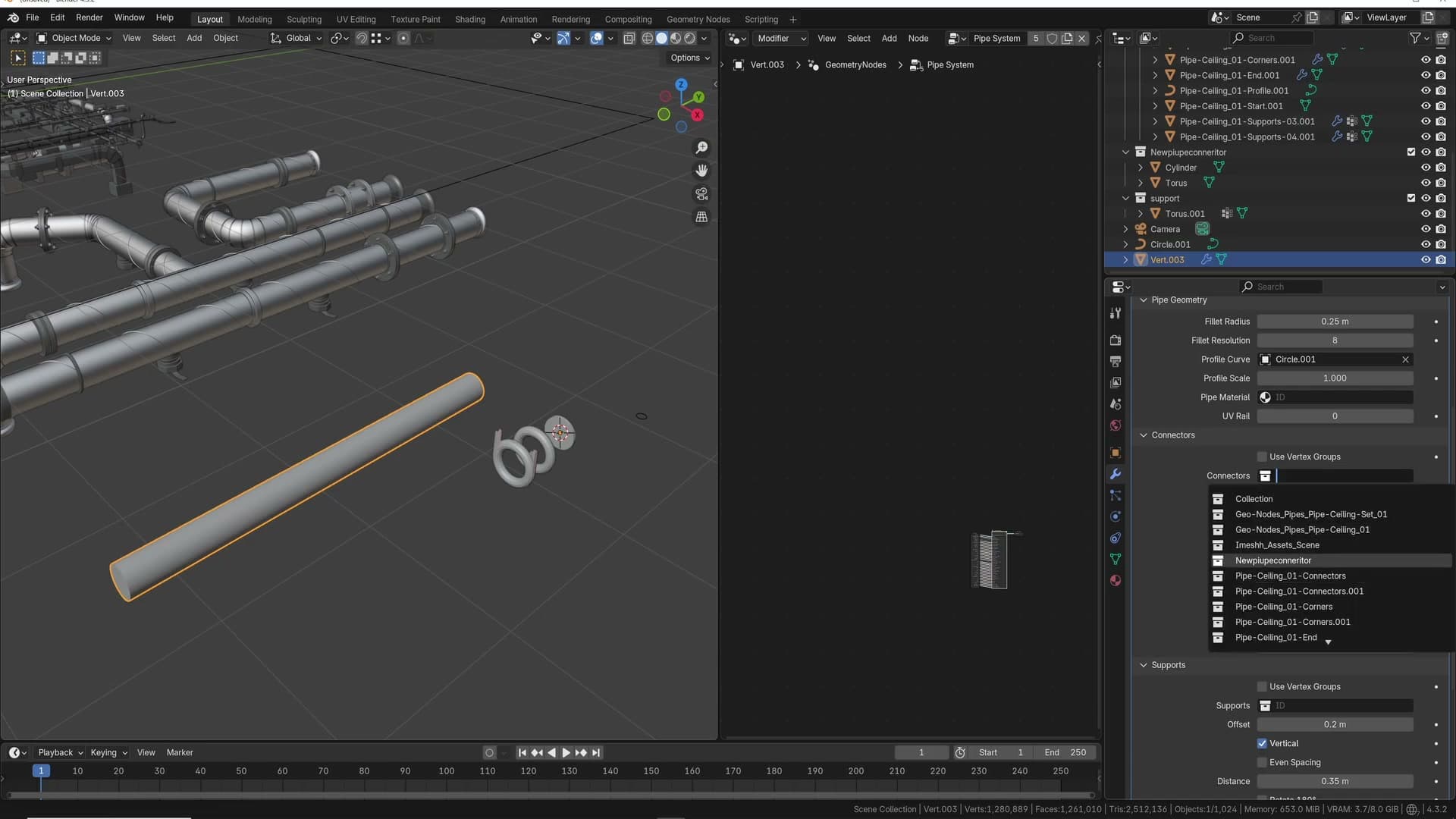
Task: Open the Material properties tab
Action: tap(1116, 580)
